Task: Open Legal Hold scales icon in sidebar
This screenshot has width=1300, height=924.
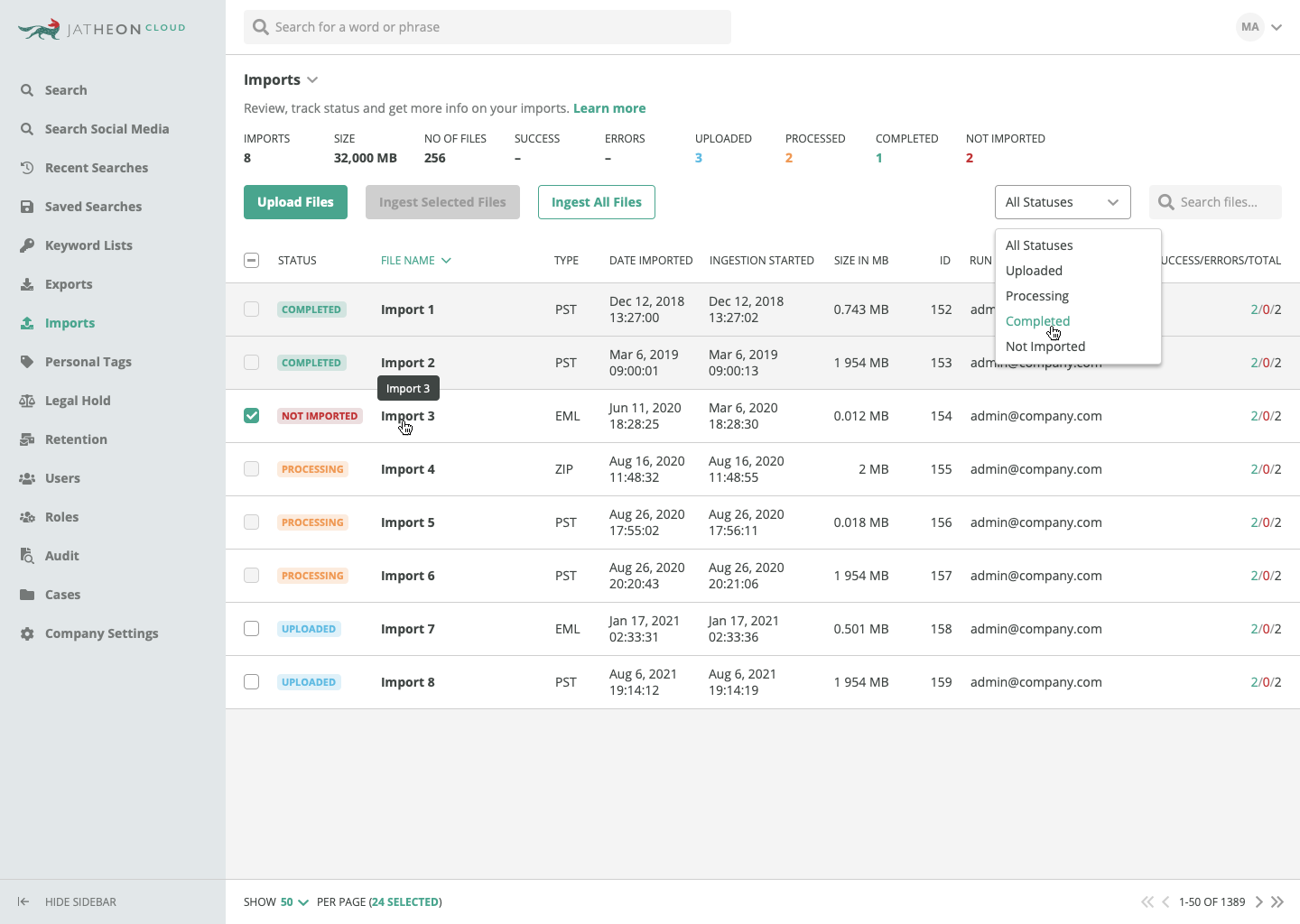Action: (27, 401)
